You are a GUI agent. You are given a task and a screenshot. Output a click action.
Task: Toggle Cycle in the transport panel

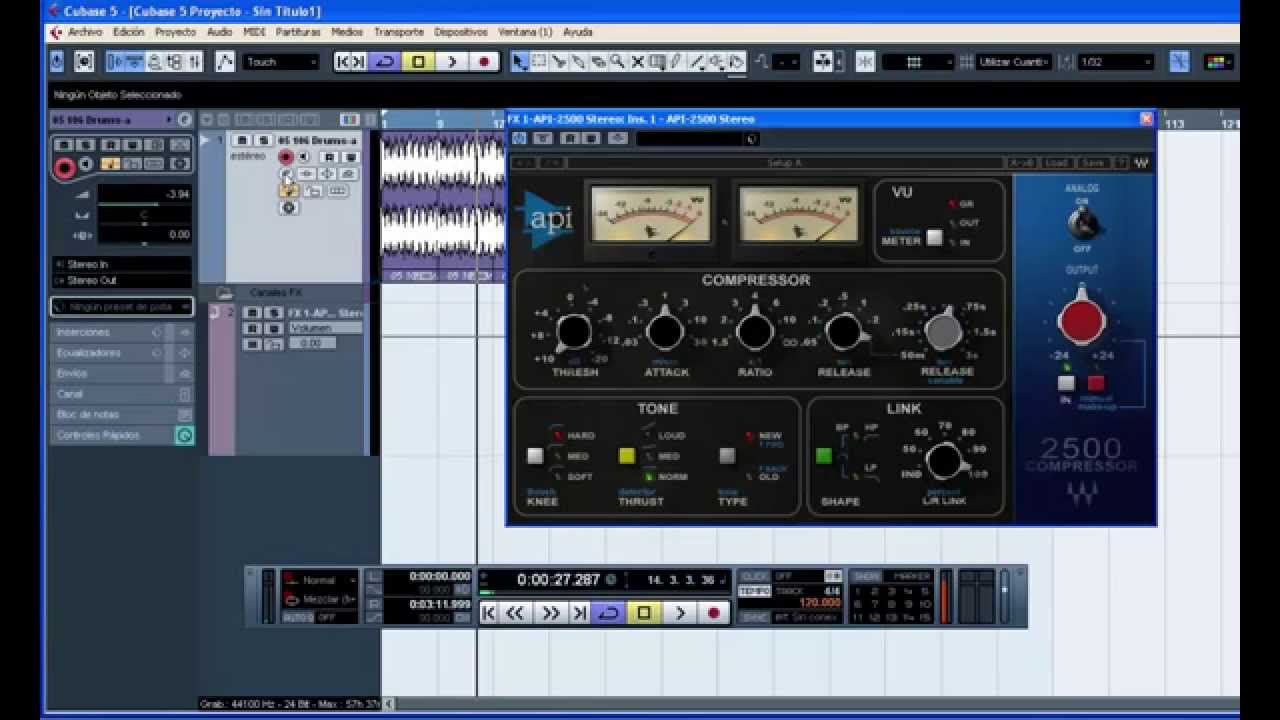tap(609, 613)
